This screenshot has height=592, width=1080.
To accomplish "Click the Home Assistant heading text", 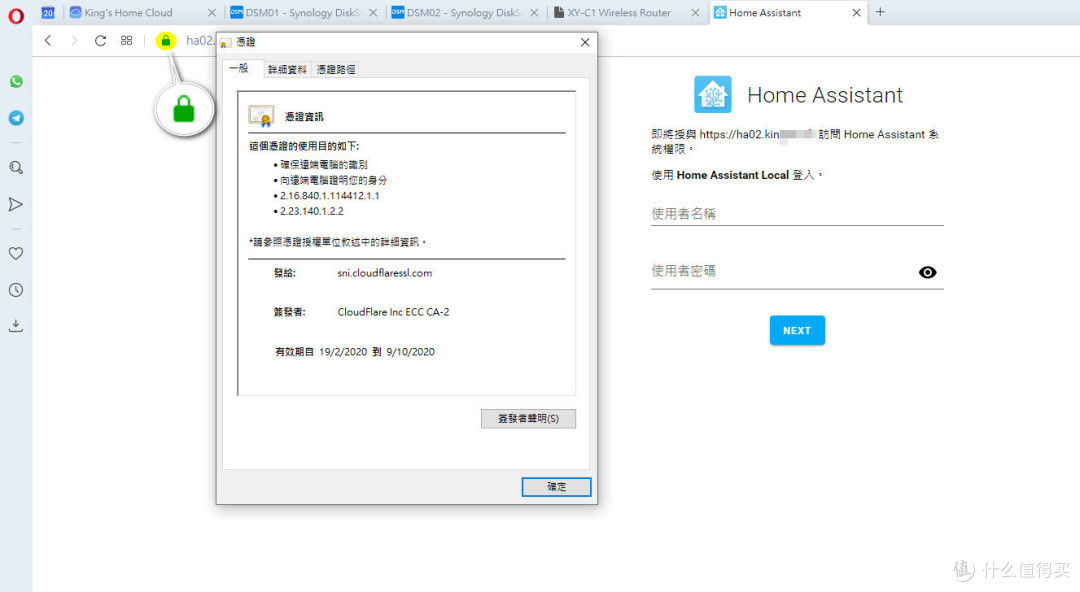I will (x=824, y=95).
